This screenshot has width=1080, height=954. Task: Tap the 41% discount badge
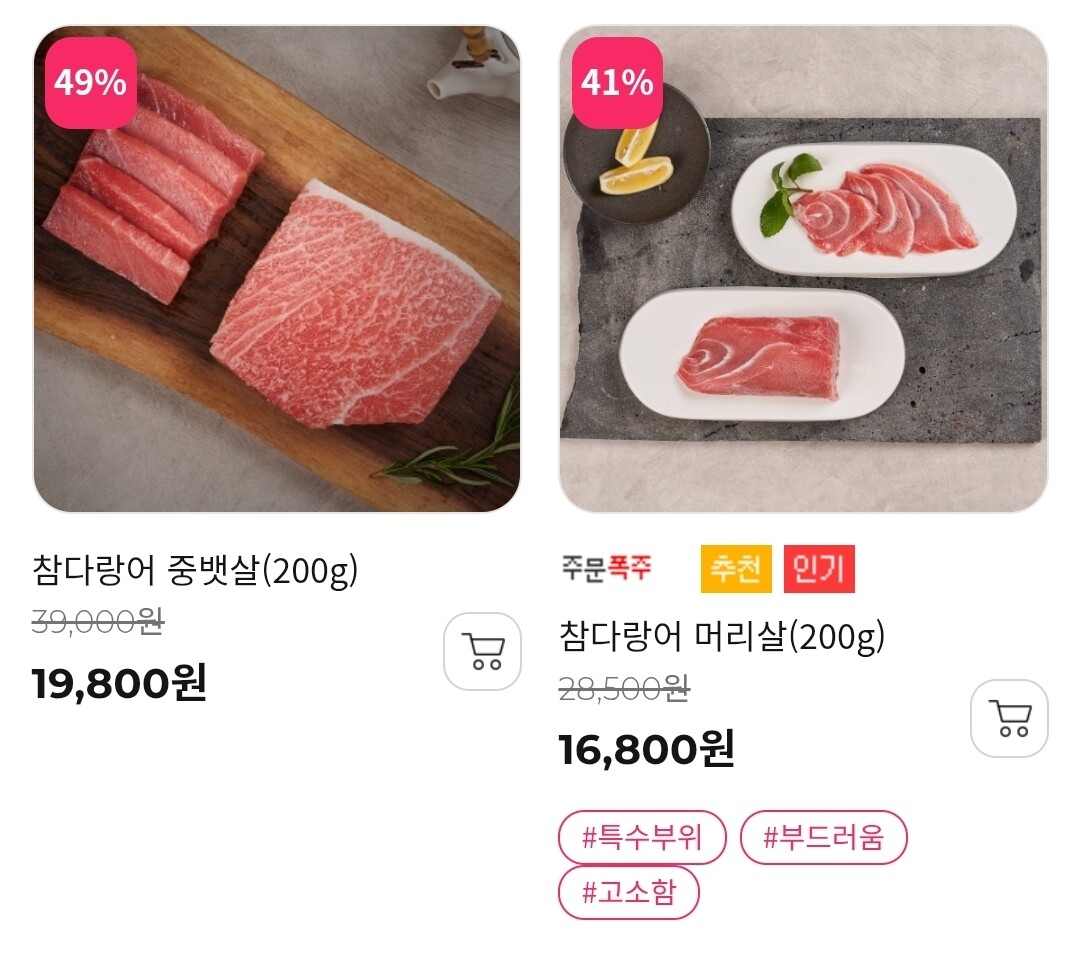pos(616,83)
